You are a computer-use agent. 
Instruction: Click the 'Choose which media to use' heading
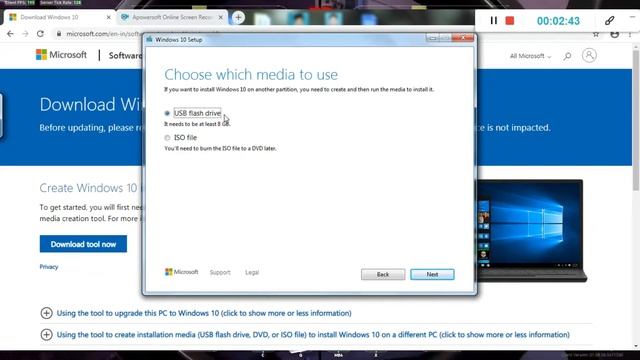tap(251, 74)
